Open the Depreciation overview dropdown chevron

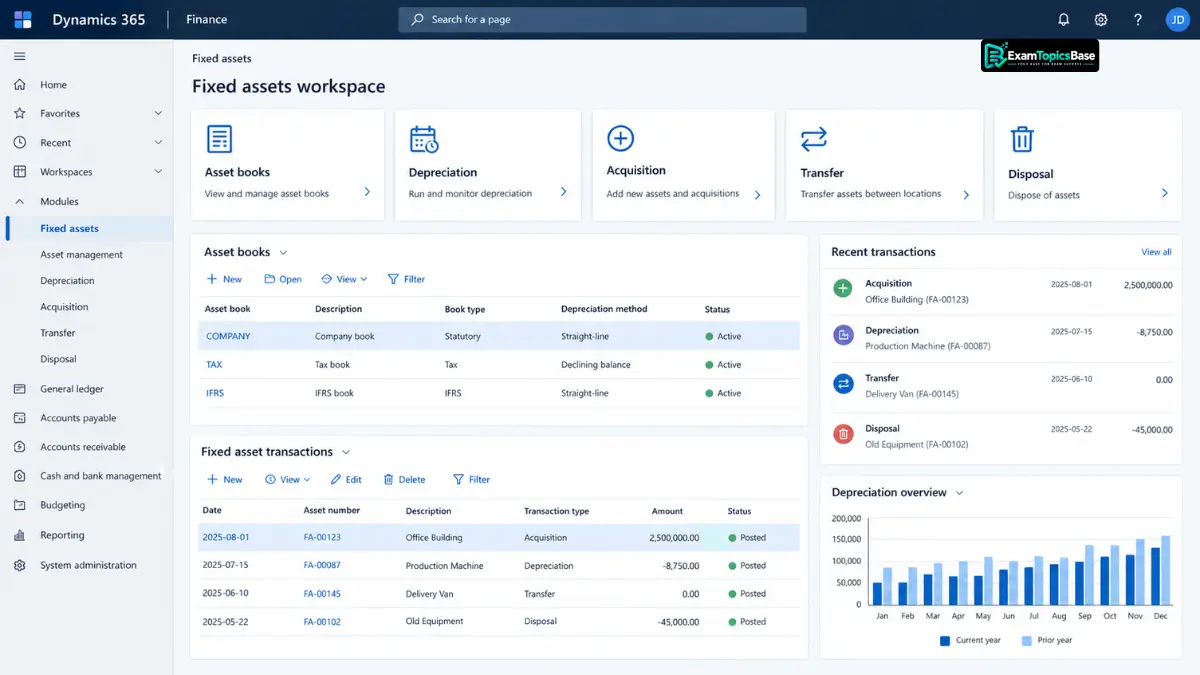[959, 493]
